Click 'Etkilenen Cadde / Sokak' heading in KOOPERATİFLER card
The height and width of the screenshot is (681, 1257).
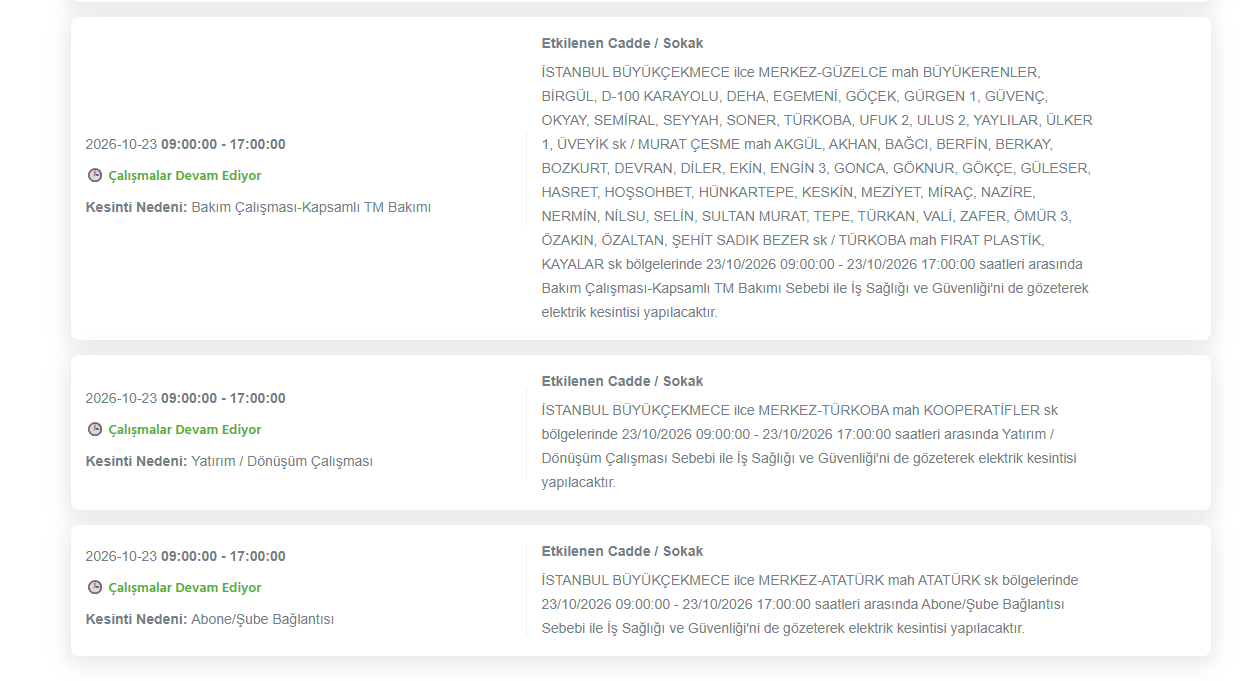(x=622, y=381)
